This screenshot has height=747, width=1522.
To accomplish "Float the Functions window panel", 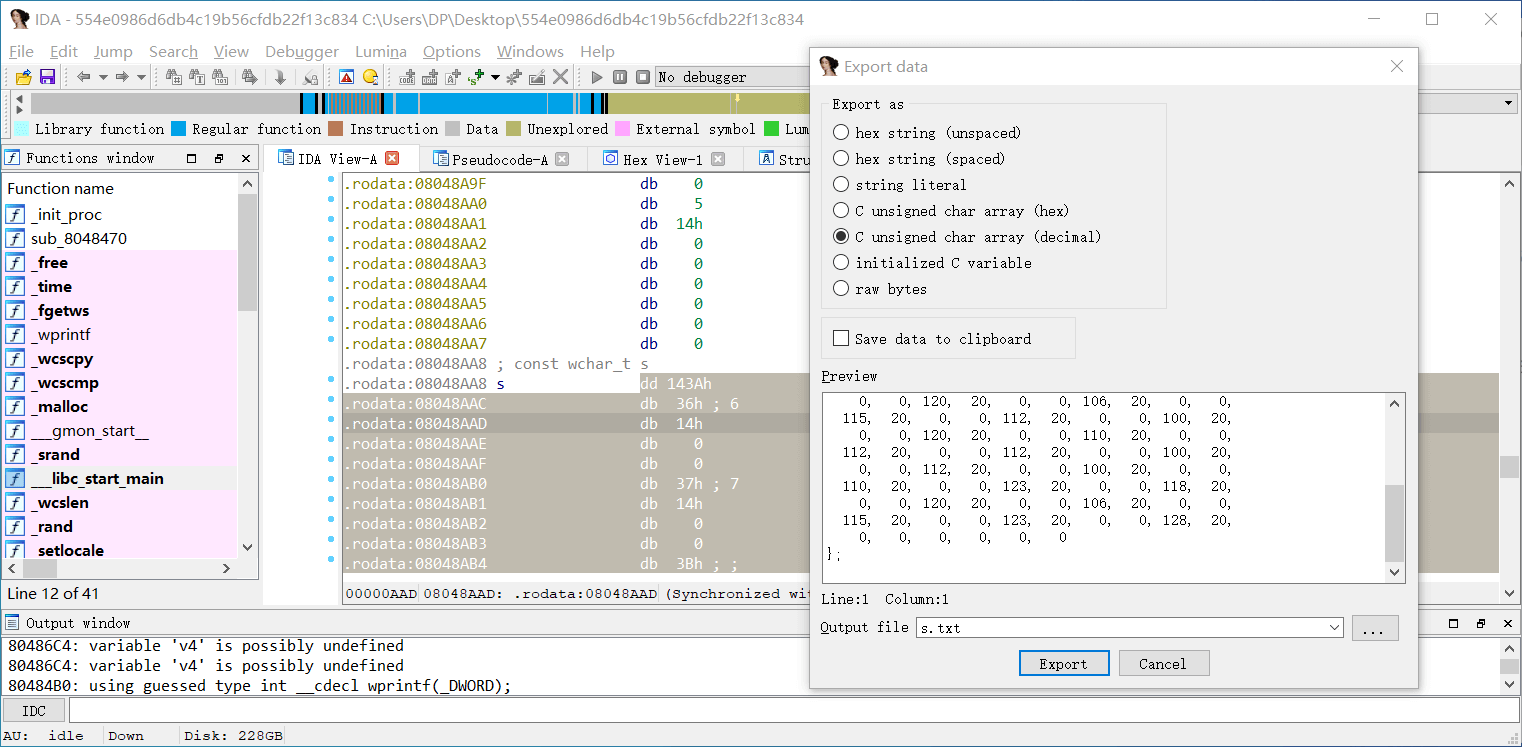I will pos(218,158).
